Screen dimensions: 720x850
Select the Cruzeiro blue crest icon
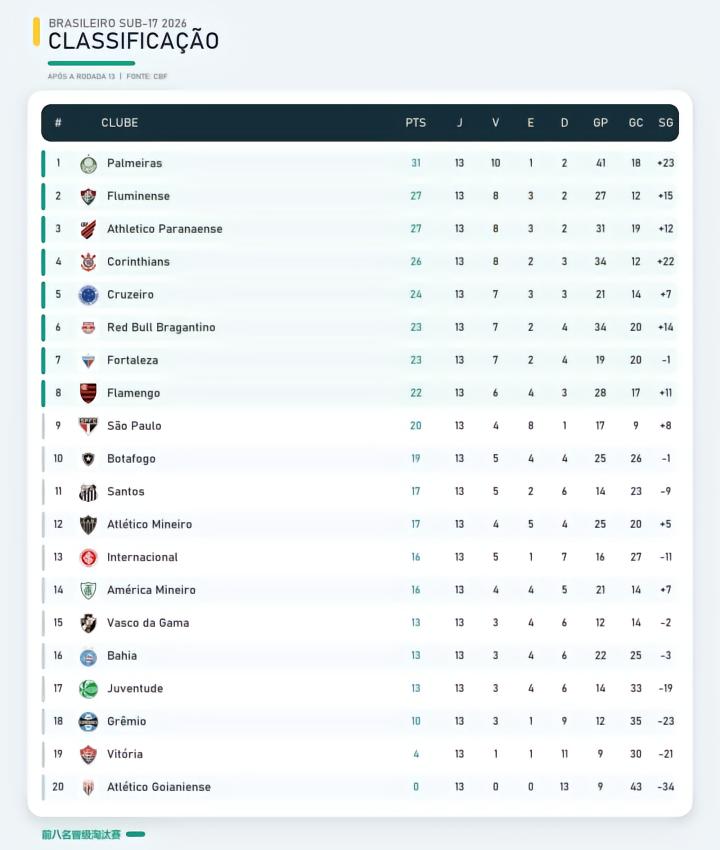[x=88, y=295]
